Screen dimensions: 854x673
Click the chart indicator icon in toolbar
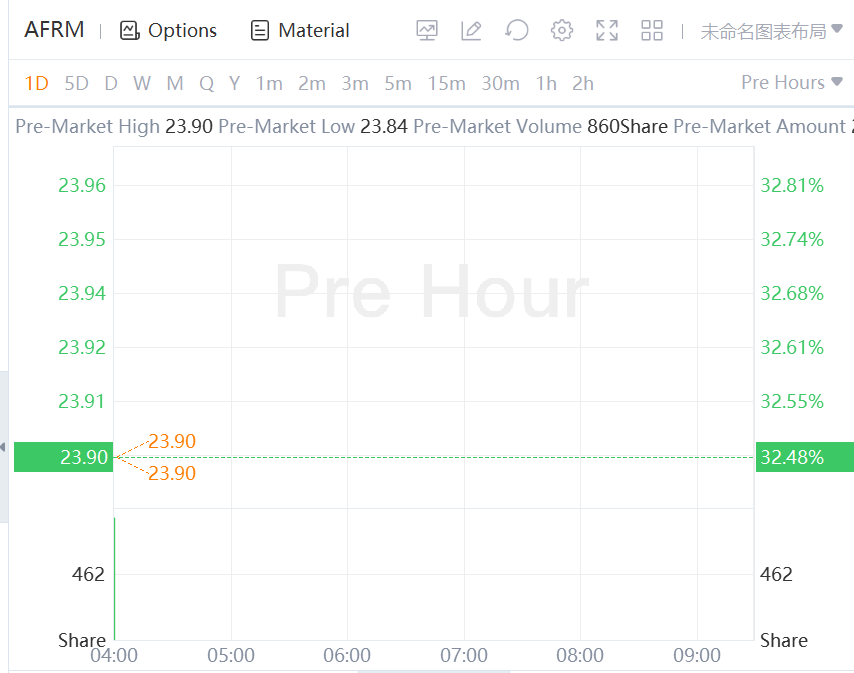point(427,31)
